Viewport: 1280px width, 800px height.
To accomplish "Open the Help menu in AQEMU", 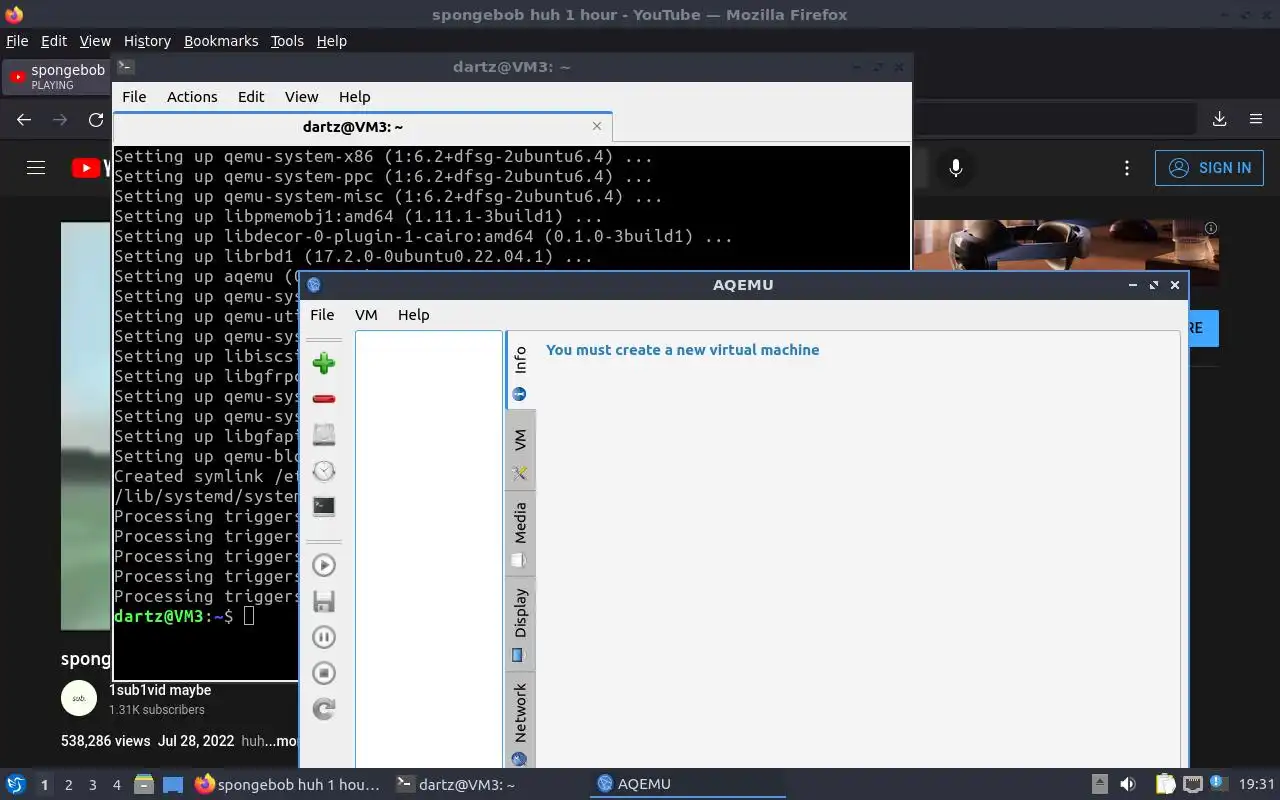I will click(413, 314).
